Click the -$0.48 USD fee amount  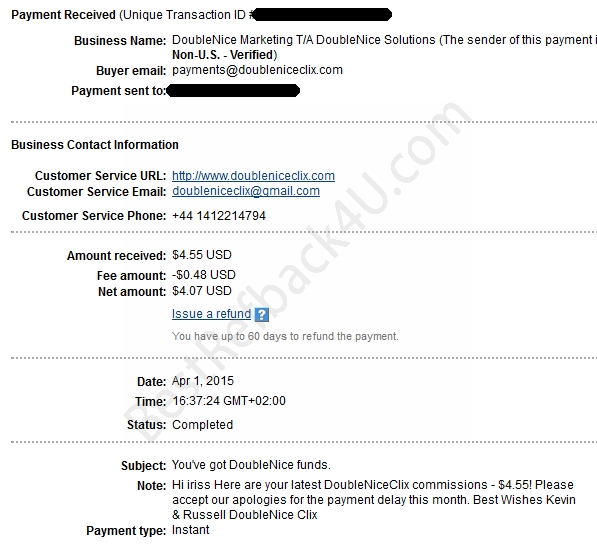(204, 274)
